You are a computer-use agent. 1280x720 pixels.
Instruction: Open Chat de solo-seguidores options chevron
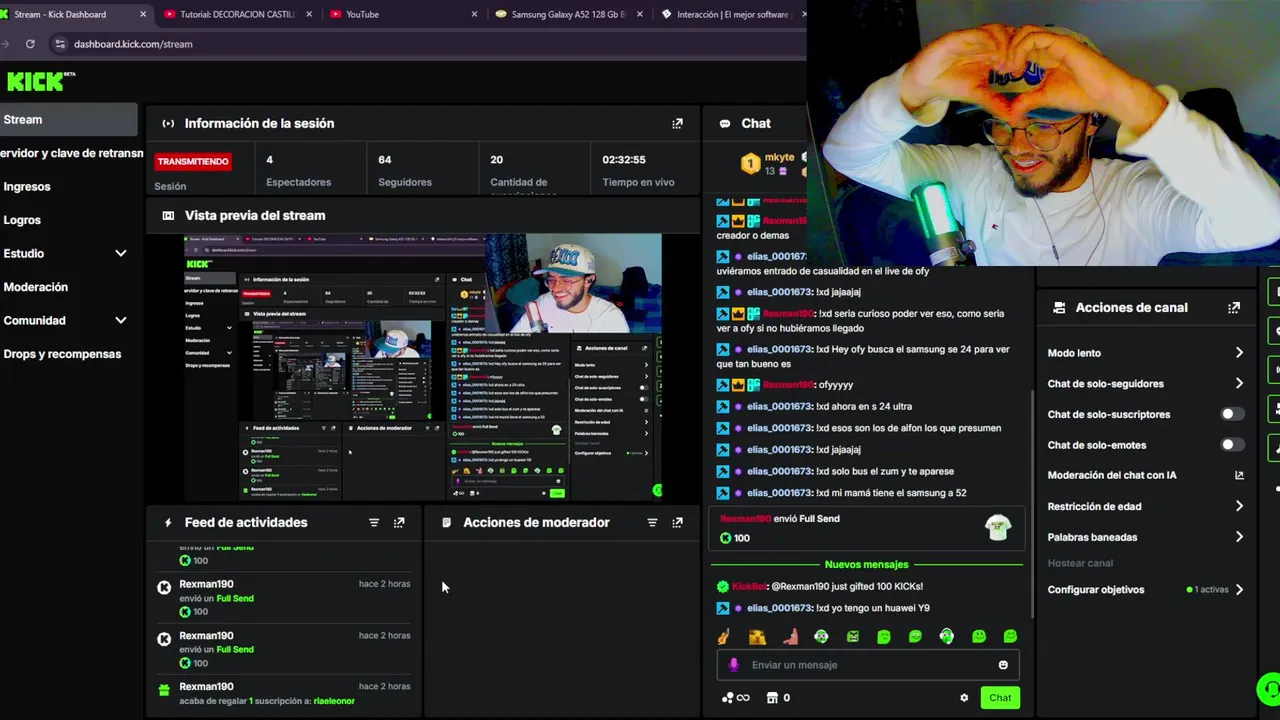(1239, 384)
